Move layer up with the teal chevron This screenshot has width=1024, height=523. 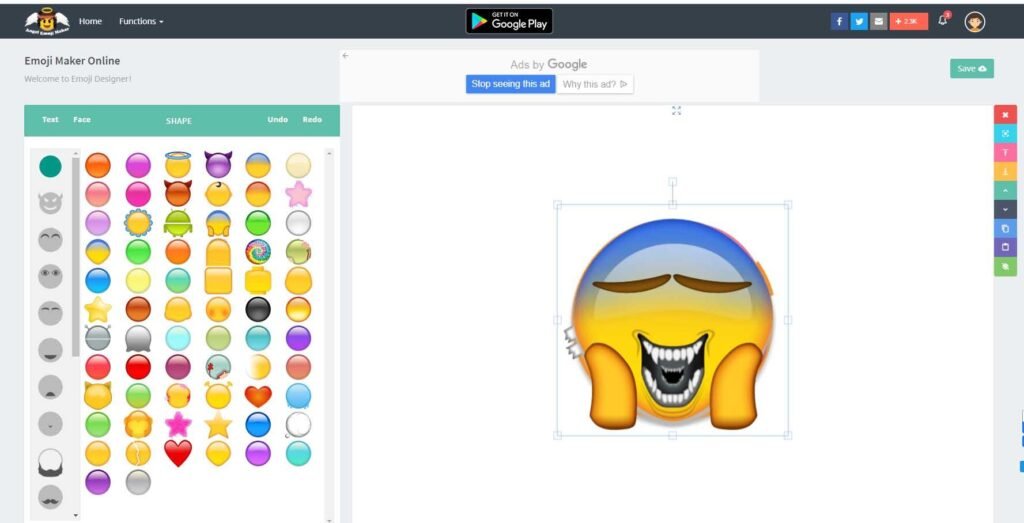coord(1005,190)
